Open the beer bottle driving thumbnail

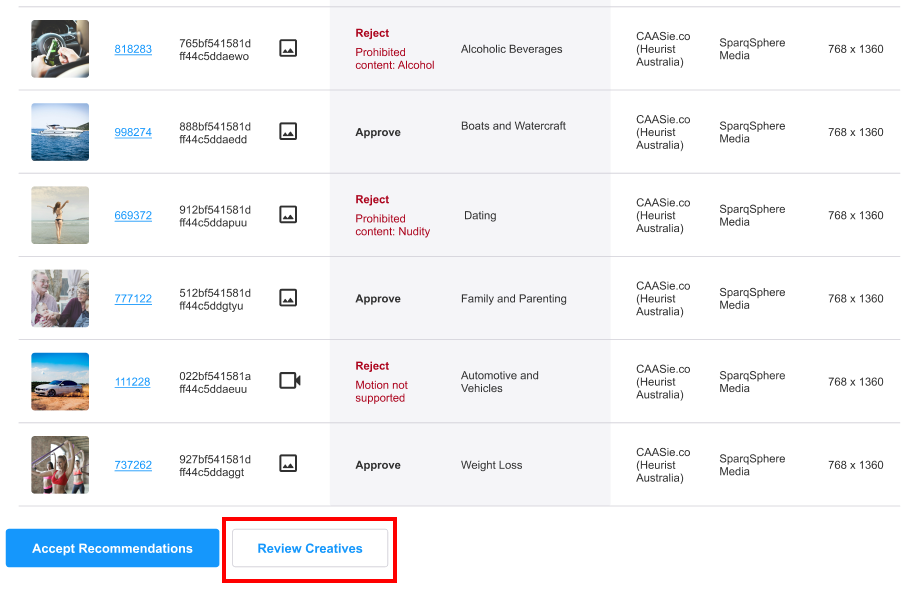(x=60, y=49)
